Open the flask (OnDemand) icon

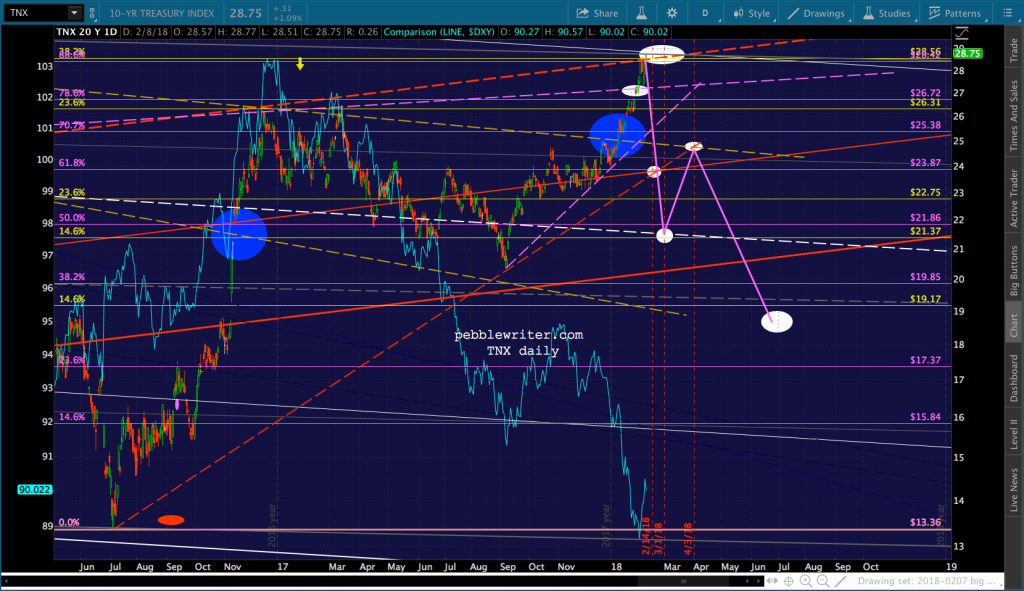tap(641, 13)
